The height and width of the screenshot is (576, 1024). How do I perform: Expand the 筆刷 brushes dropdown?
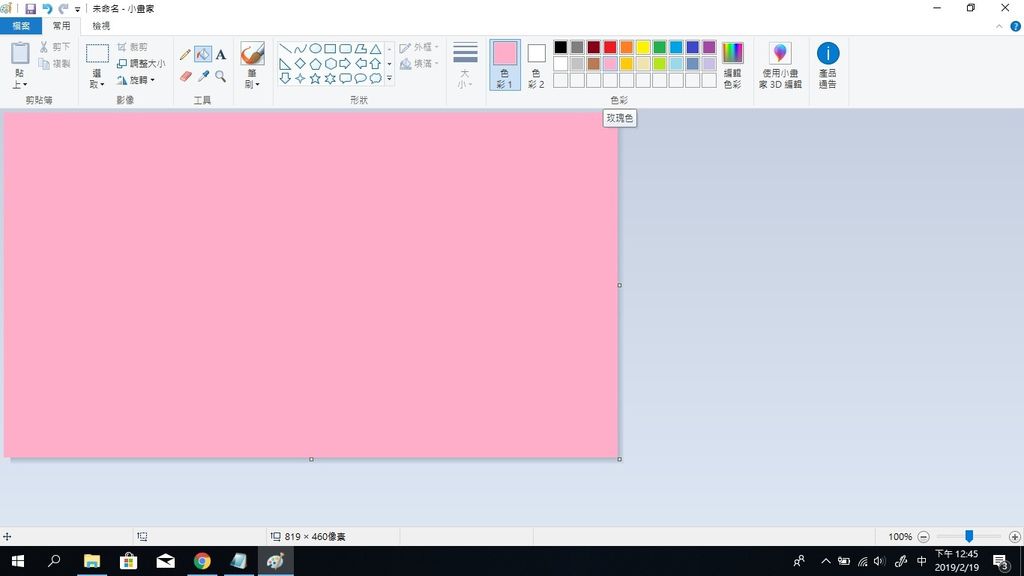252,85
